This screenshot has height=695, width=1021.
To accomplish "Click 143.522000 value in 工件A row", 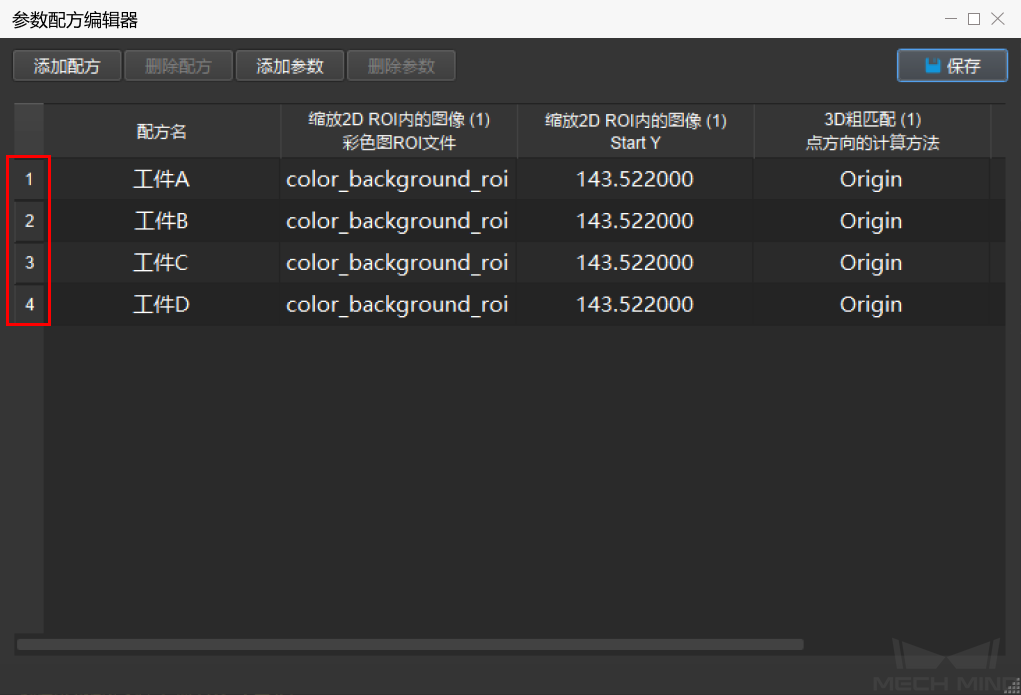I will pyautogui.click(x=635, y=179).
